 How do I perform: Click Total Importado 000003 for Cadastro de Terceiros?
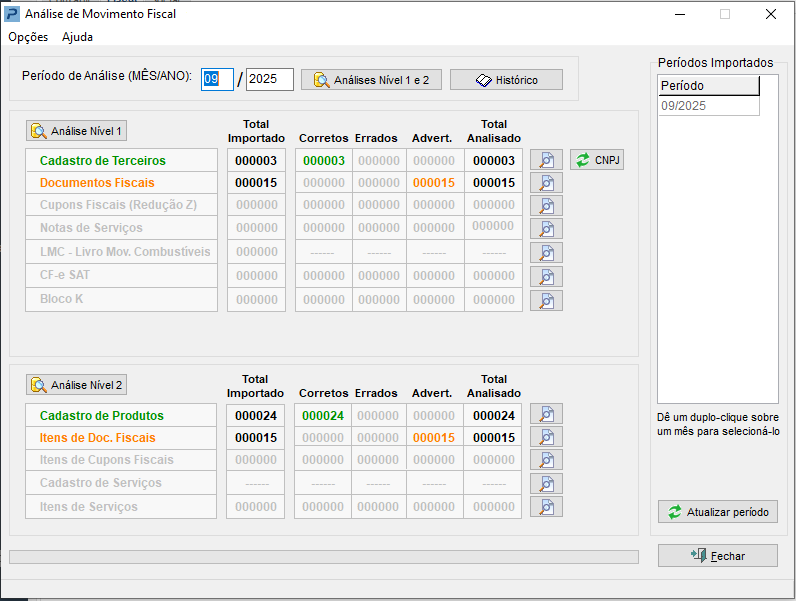(x=256, y=160)
